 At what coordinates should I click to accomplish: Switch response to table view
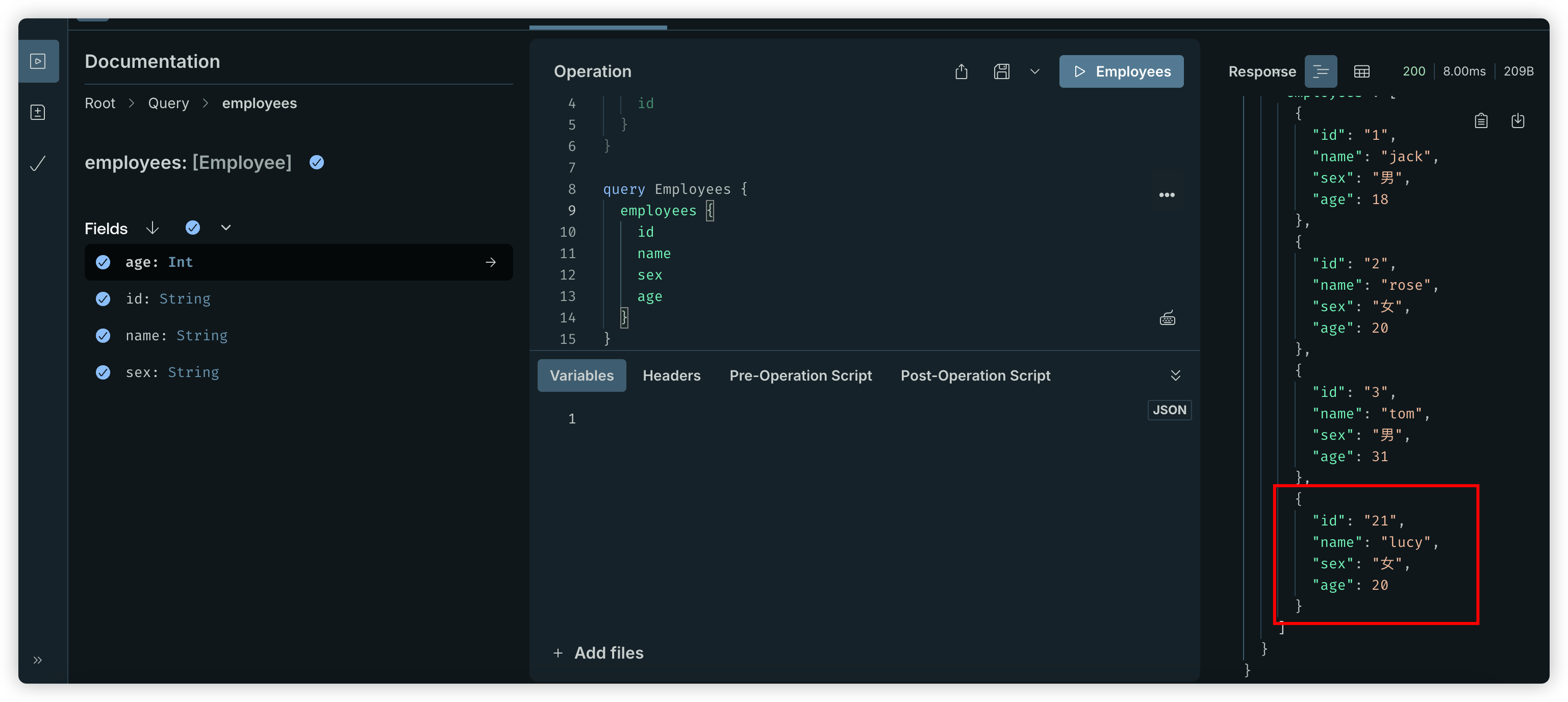point(1361,72)
